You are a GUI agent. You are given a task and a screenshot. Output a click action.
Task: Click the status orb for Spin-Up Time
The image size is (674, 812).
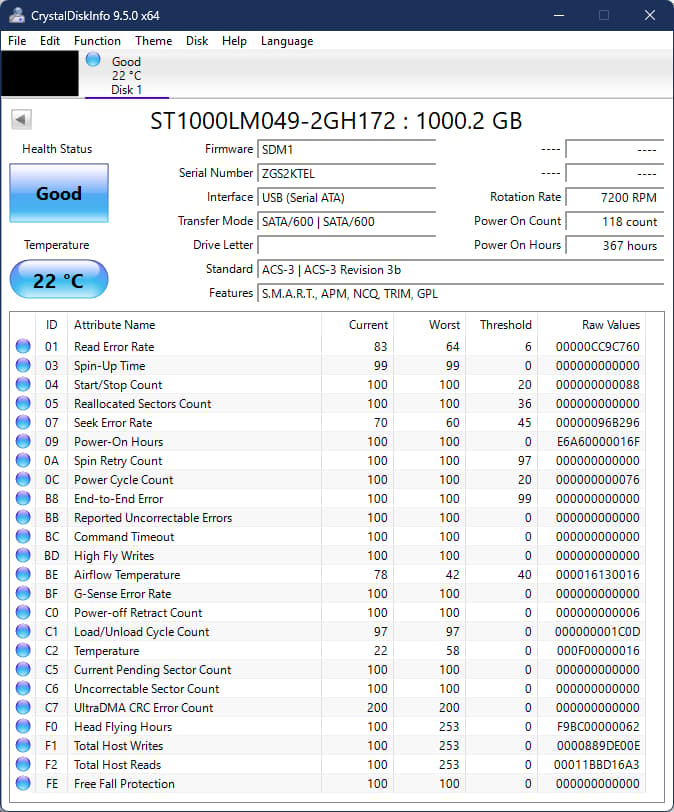pos(23,365)
